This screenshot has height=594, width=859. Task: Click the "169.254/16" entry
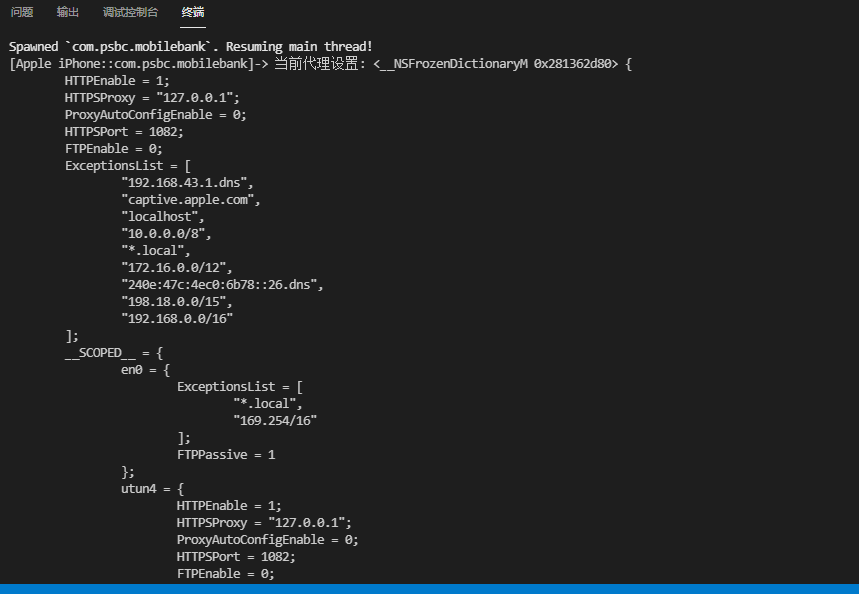275,421
